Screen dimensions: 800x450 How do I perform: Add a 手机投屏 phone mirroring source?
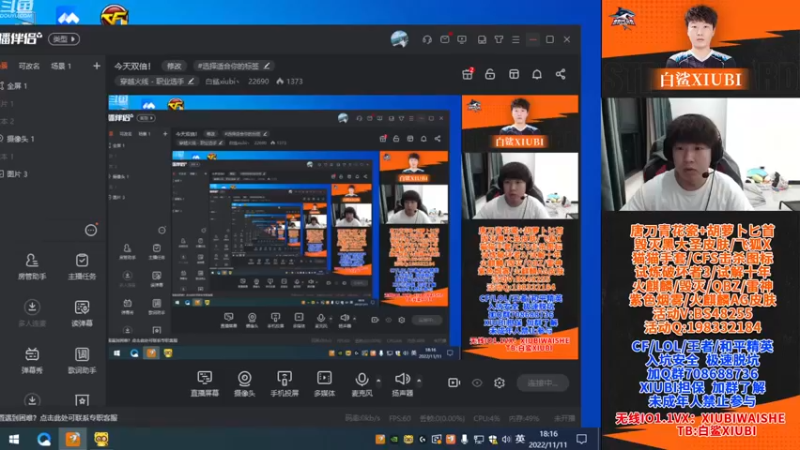pos(284,384)
